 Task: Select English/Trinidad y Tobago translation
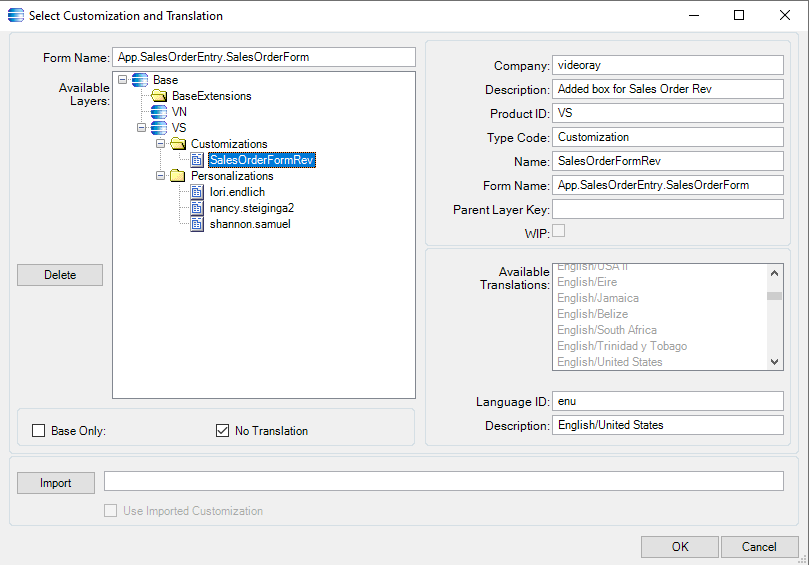622,346
